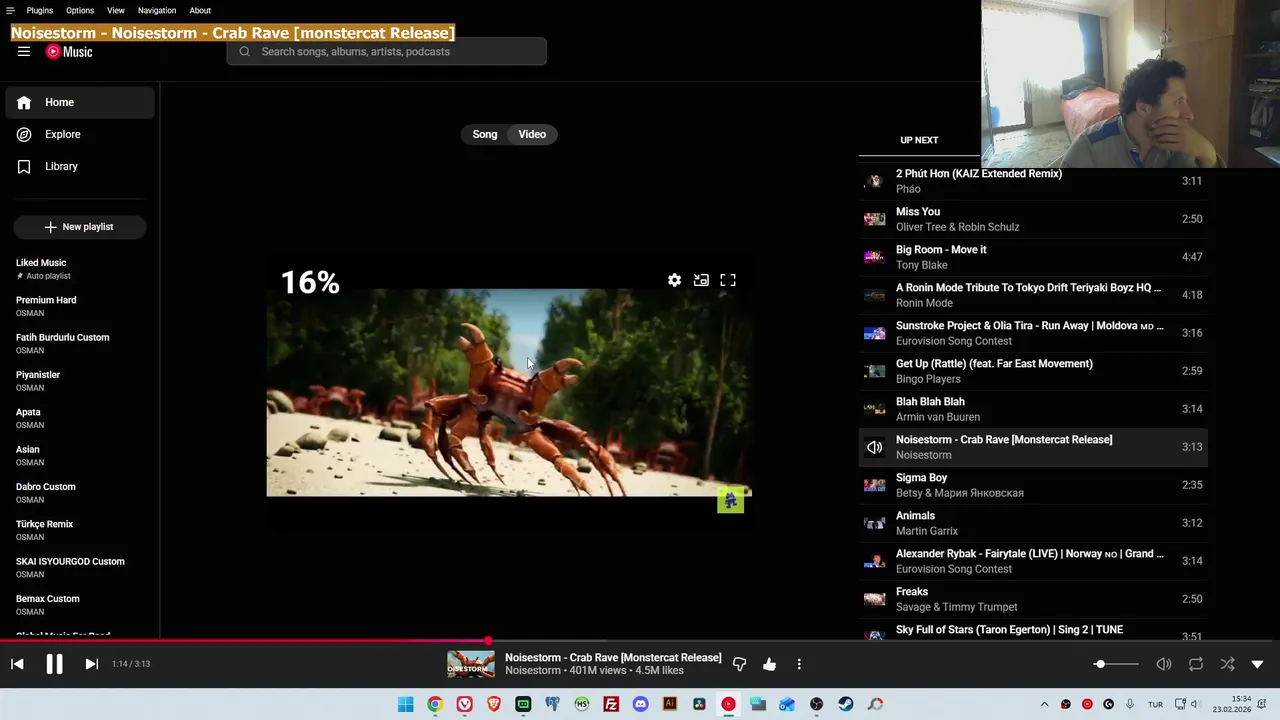Open Discord from the taskbar
This screenshot has height=720, width=1280.
(641, 704)
